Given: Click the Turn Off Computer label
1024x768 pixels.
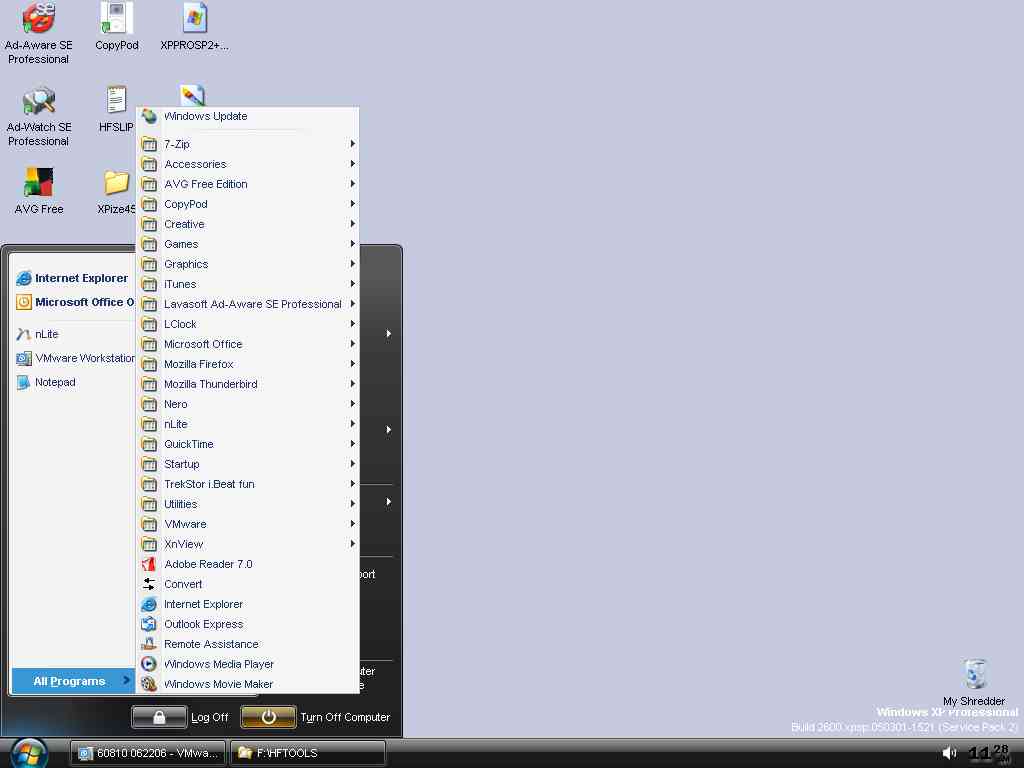Looking at the screenshot, I should point(345,717).
